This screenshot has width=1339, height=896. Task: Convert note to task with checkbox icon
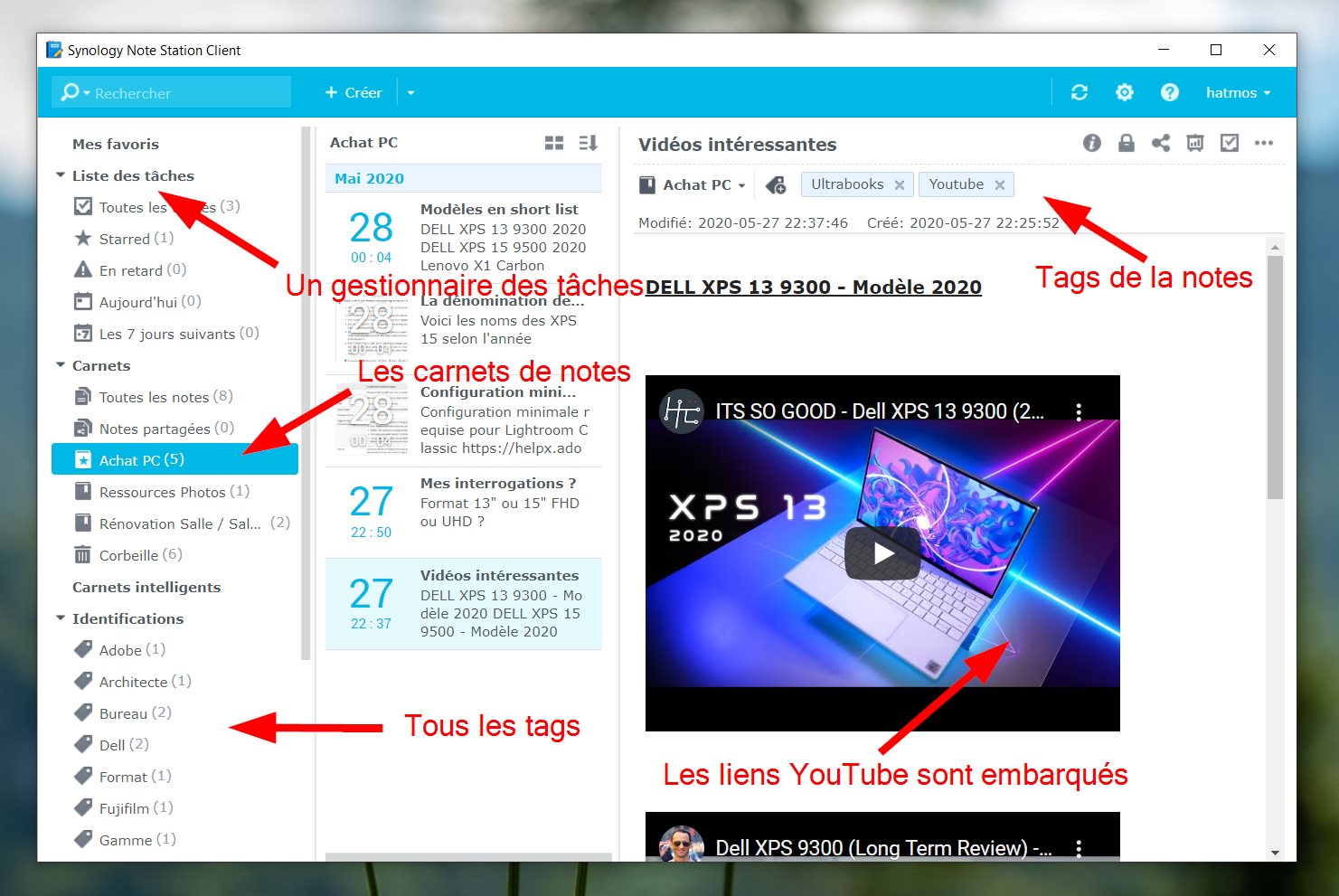pyautogui.click(x=1229, y=143)
